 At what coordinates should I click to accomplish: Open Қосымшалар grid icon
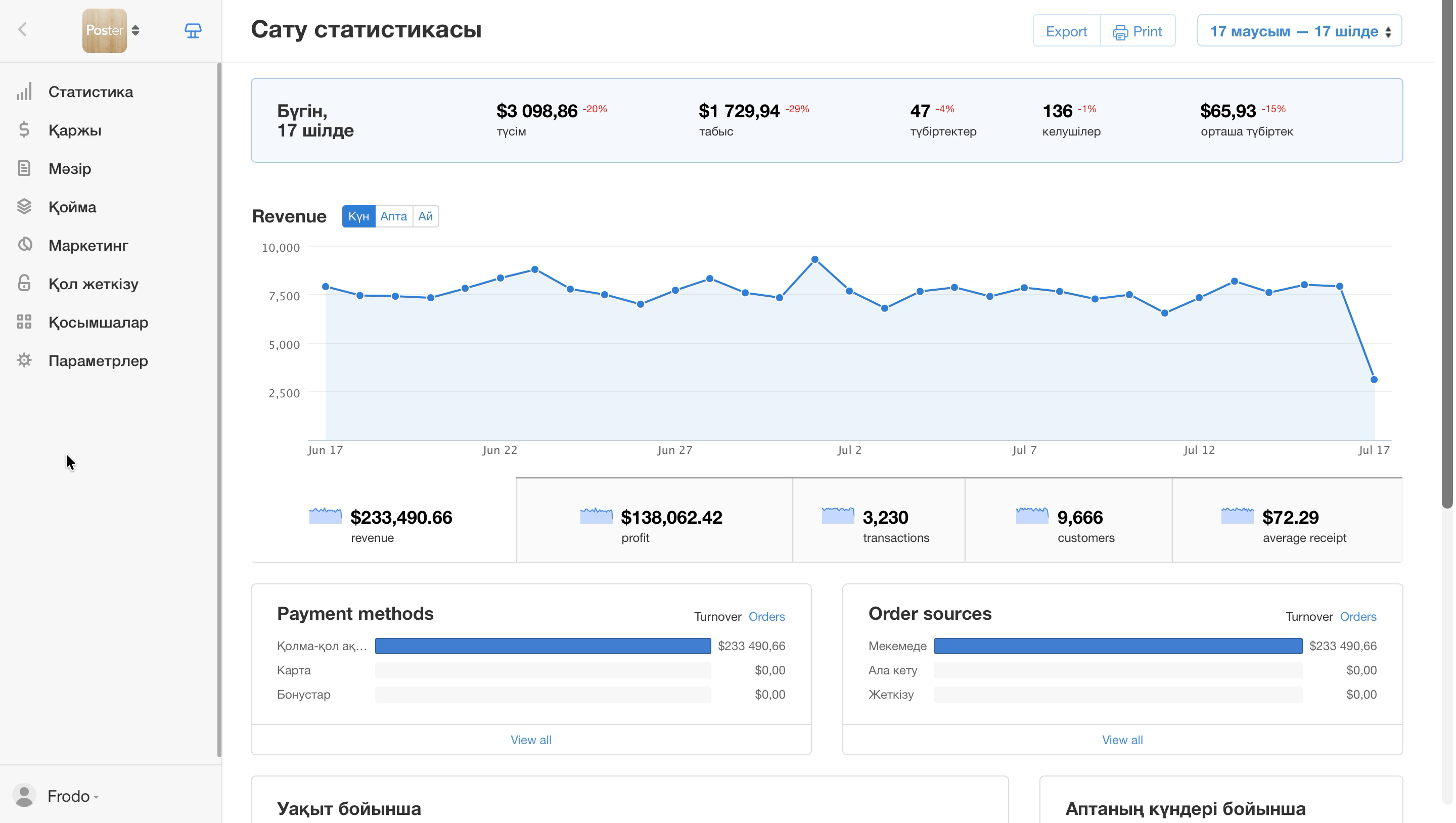click(24, 322)
